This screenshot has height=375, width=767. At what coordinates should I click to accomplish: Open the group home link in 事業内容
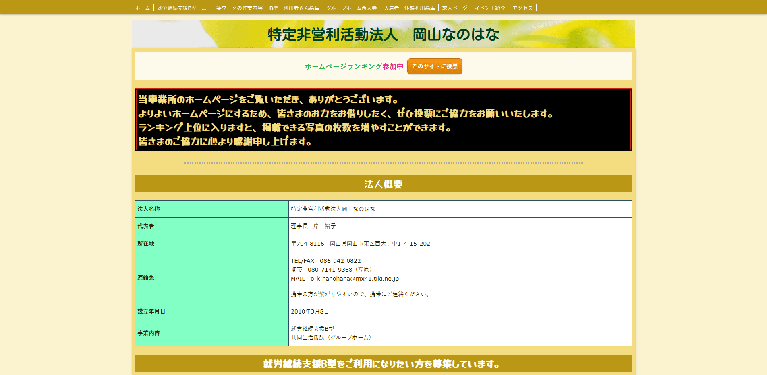pos(331,337)
